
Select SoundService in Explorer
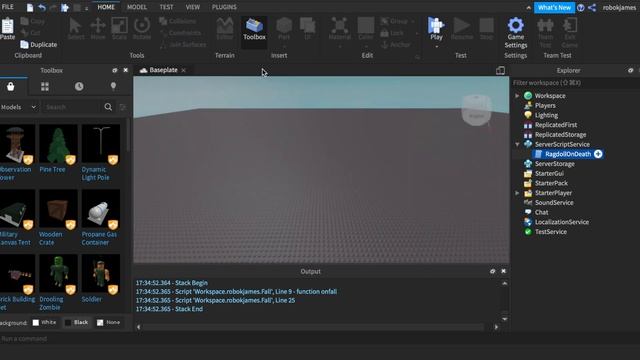coord(554,202)
